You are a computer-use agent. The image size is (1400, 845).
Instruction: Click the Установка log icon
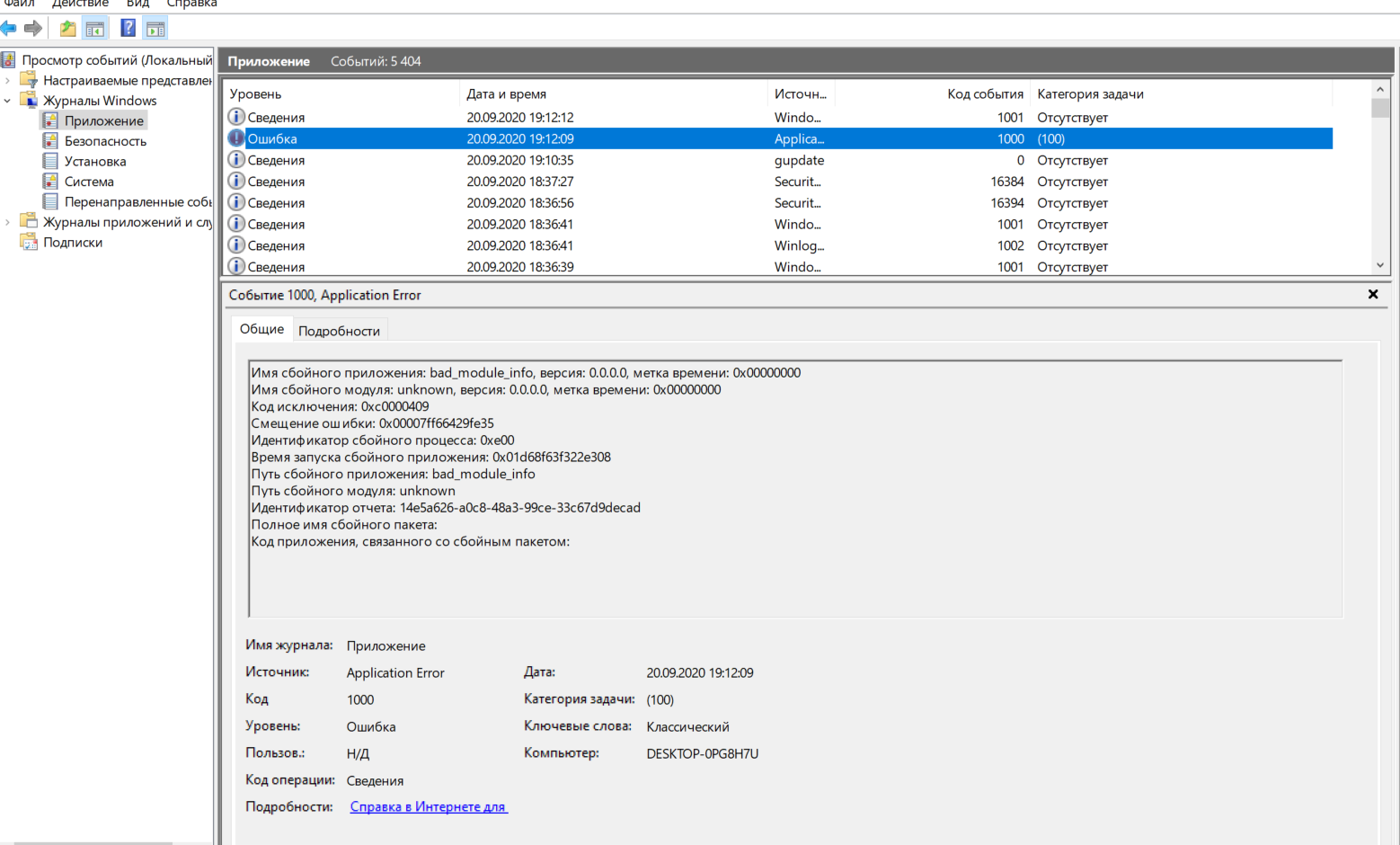click(50, 161)
